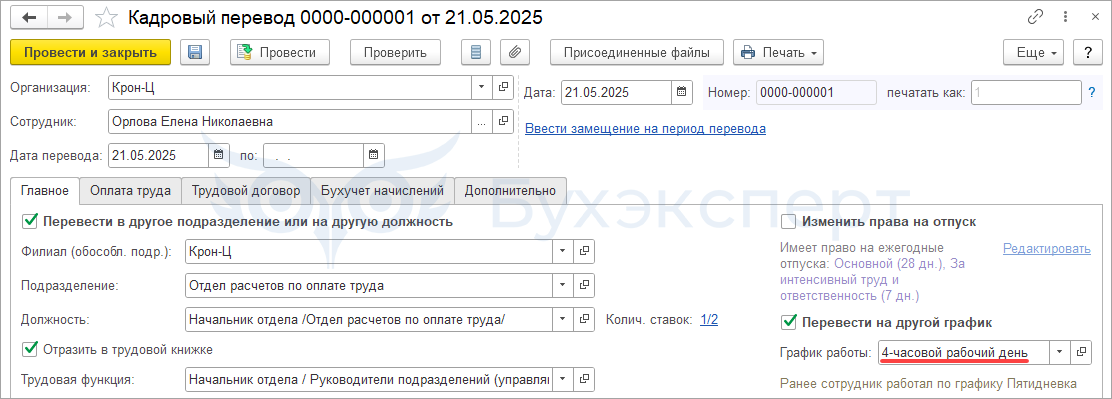Image resolution: width=1112 pixels, height=399 pixels.
Task: Click the paperclip attachment icon
Action: point(516,52)
